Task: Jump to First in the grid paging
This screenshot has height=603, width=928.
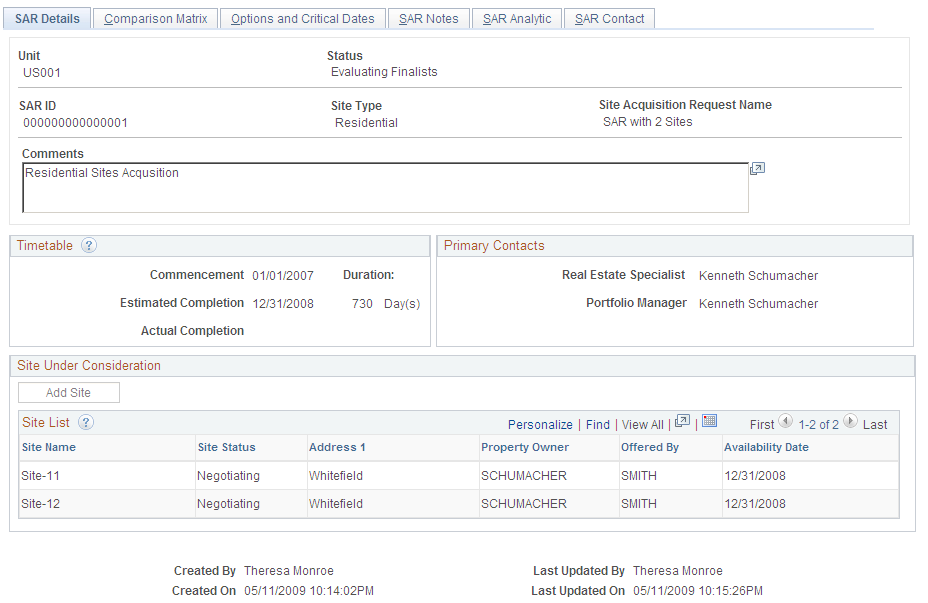Action: point(762,424)
